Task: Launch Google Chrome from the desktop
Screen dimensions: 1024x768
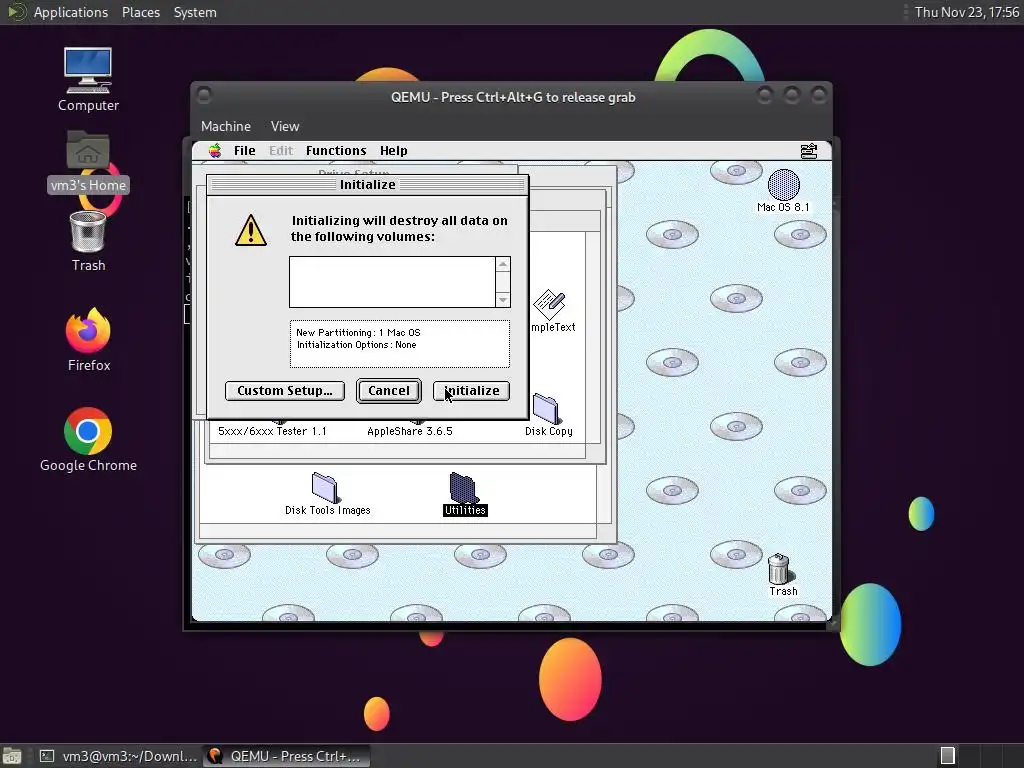Action: (x=88, y=431)
